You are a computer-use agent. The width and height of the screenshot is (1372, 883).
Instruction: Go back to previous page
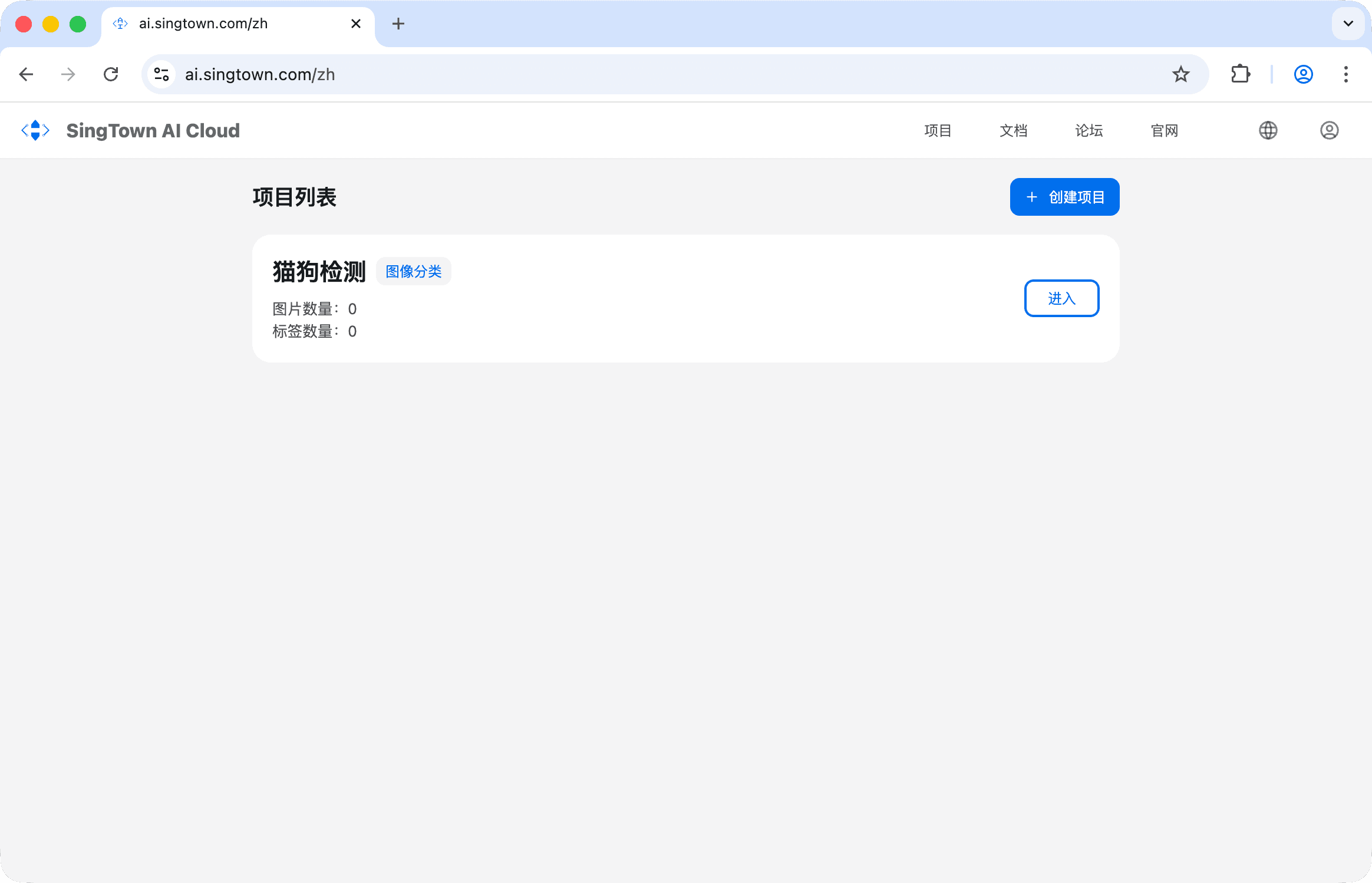[x=26, y=74]
